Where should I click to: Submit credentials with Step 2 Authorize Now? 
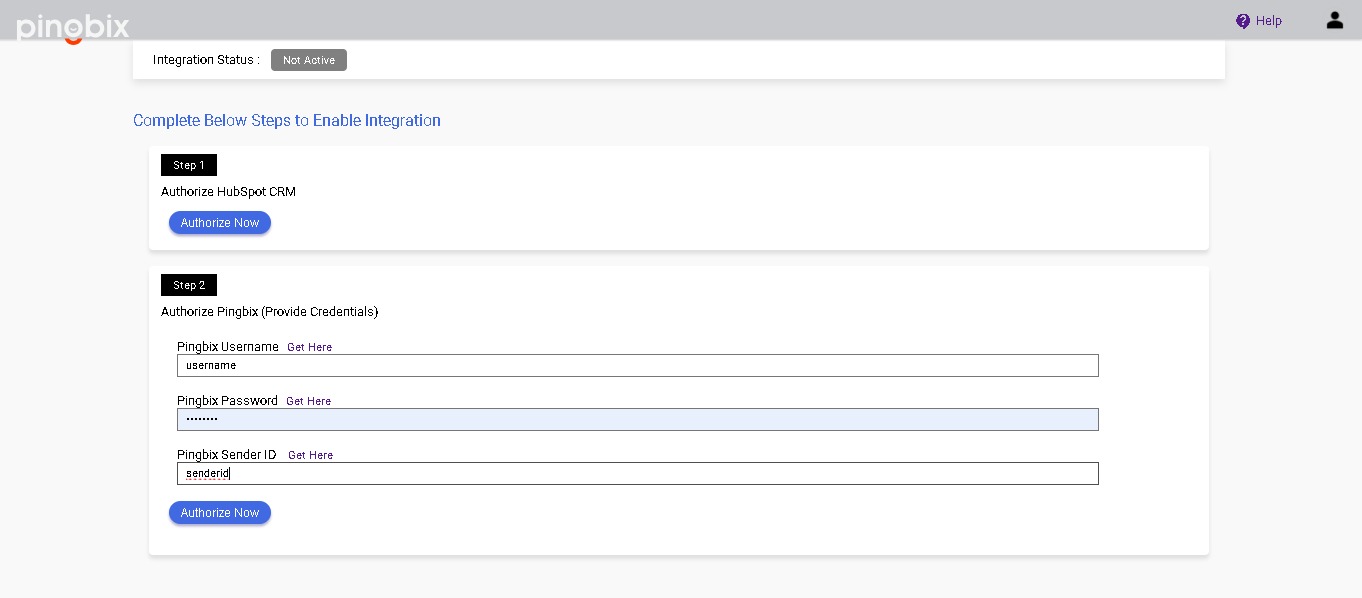(219, 513)
